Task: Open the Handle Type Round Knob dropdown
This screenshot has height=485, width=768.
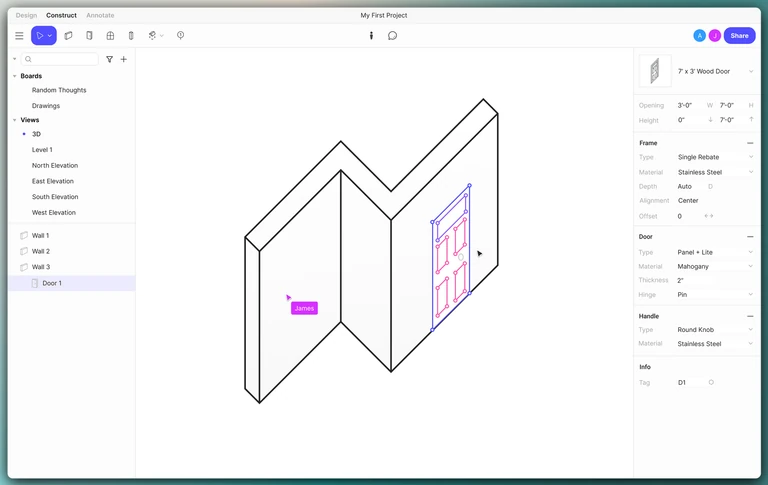Action: point(716,330)
